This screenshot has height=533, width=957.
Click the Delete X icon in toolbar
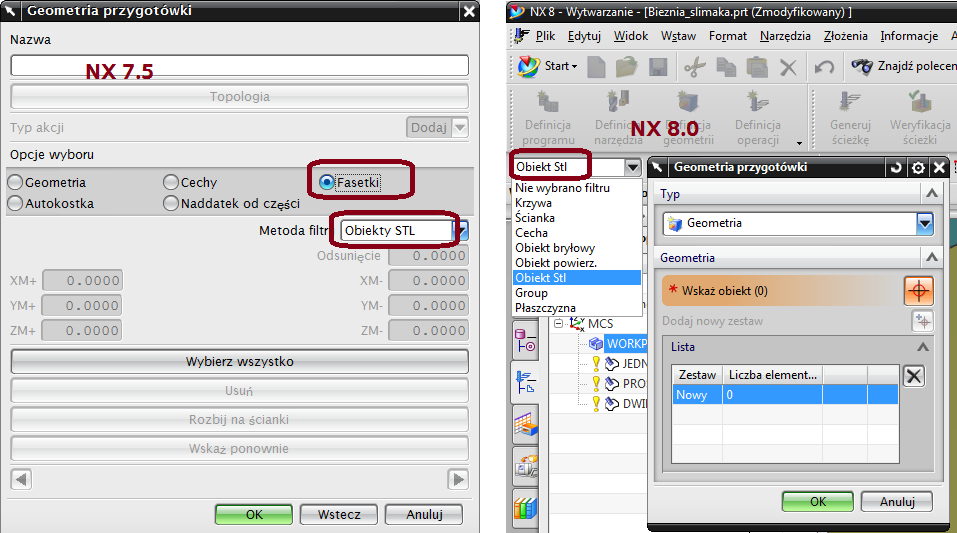pos(788,67)
